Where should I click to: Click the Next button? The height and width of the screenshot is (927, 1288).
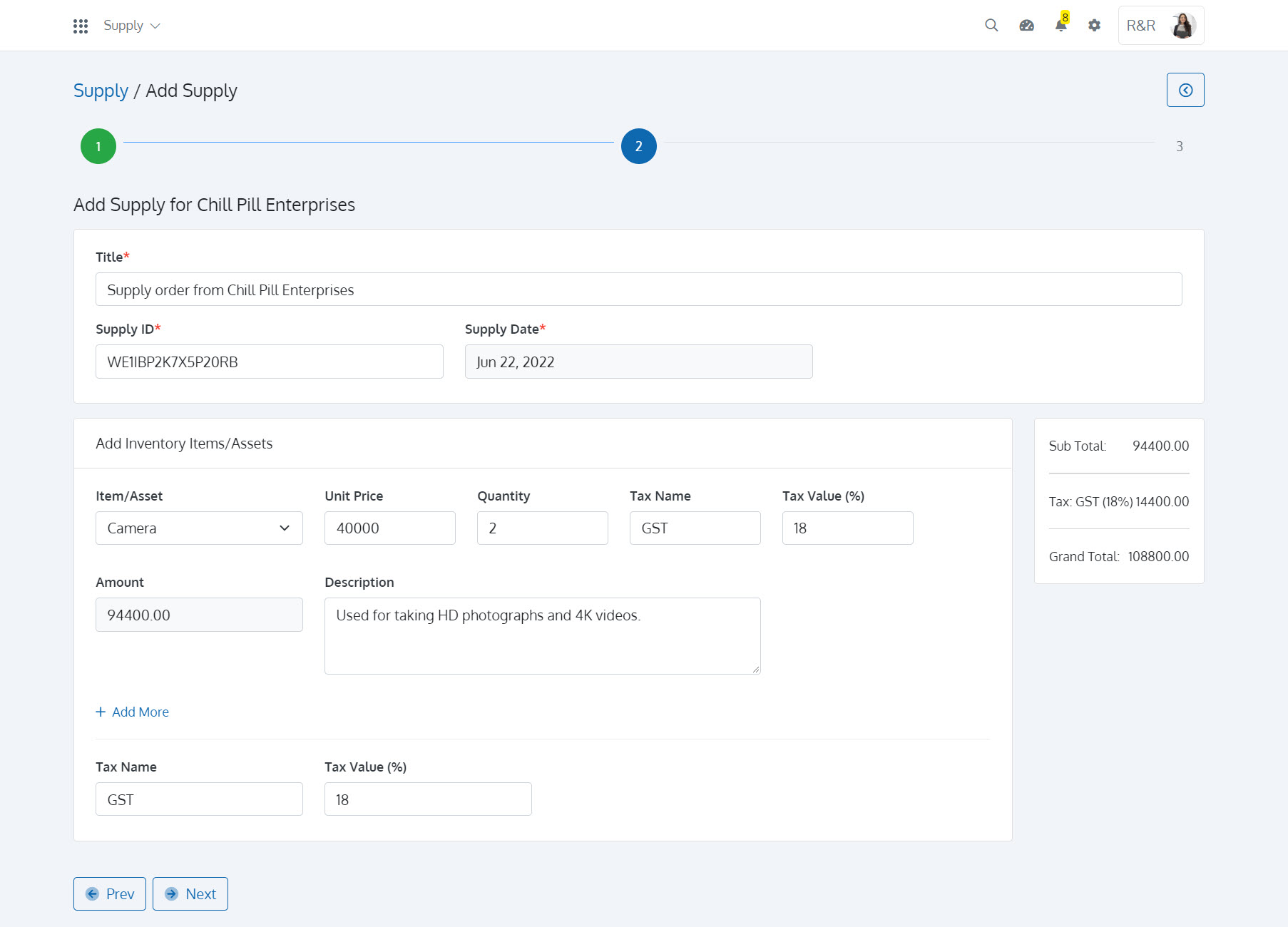click(190, 894)
